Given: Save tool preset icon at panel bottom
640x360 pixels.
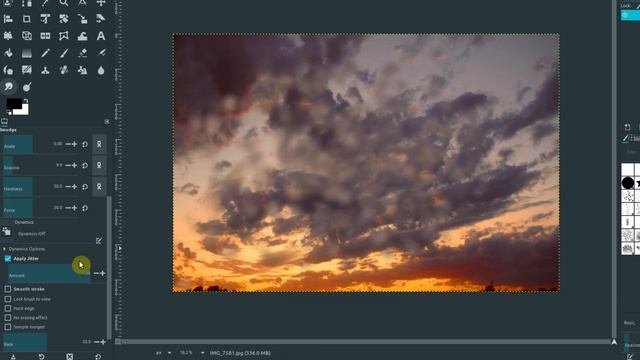Looking at the screenshot, I should point(13,356).
